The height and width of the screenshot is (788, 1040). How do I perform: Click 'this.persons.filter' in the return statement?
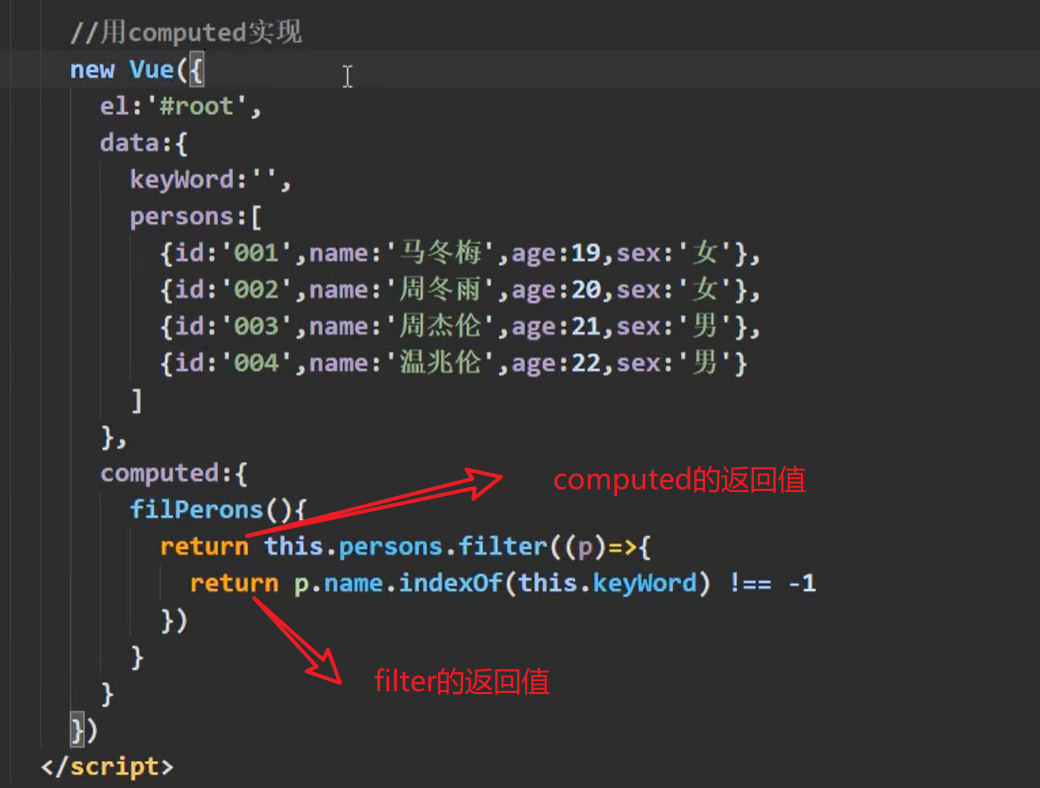pyautogui.click(x=406, y=547)
